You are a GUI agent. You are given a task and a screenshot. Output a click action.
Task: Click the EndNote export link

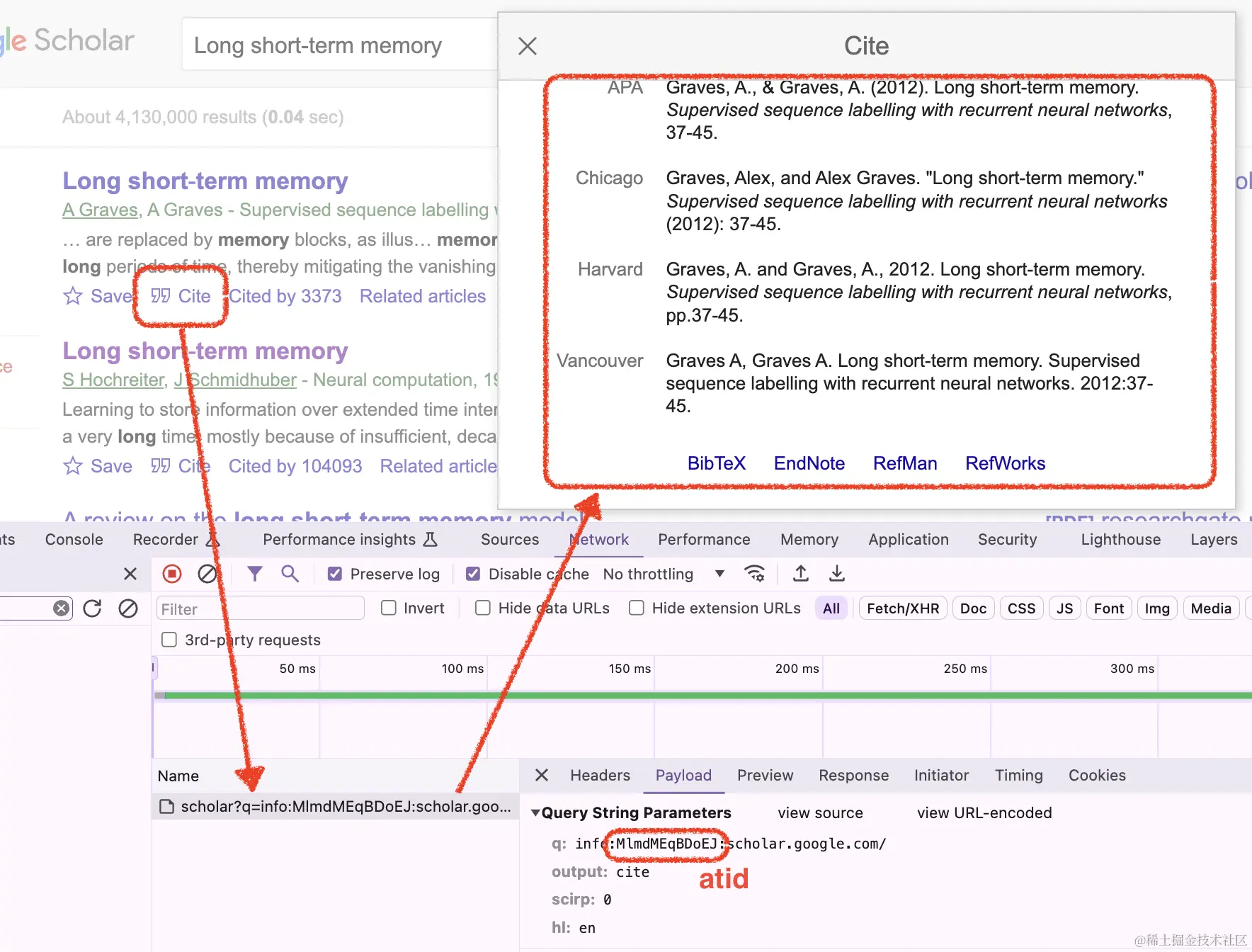(x=809, y=463)
